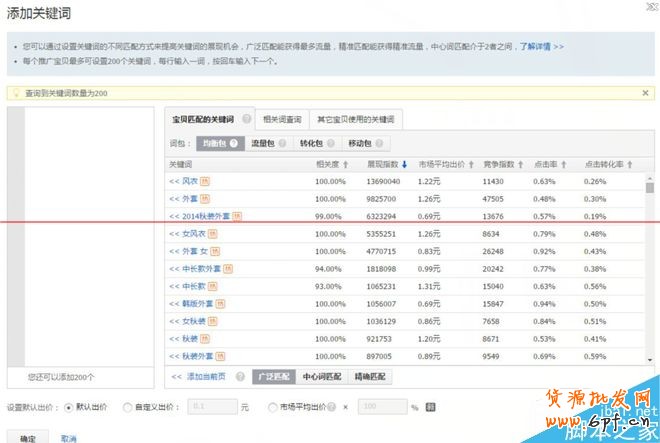
Task: Click the orange tag icon beside 风衣
Action: [205, 181]
